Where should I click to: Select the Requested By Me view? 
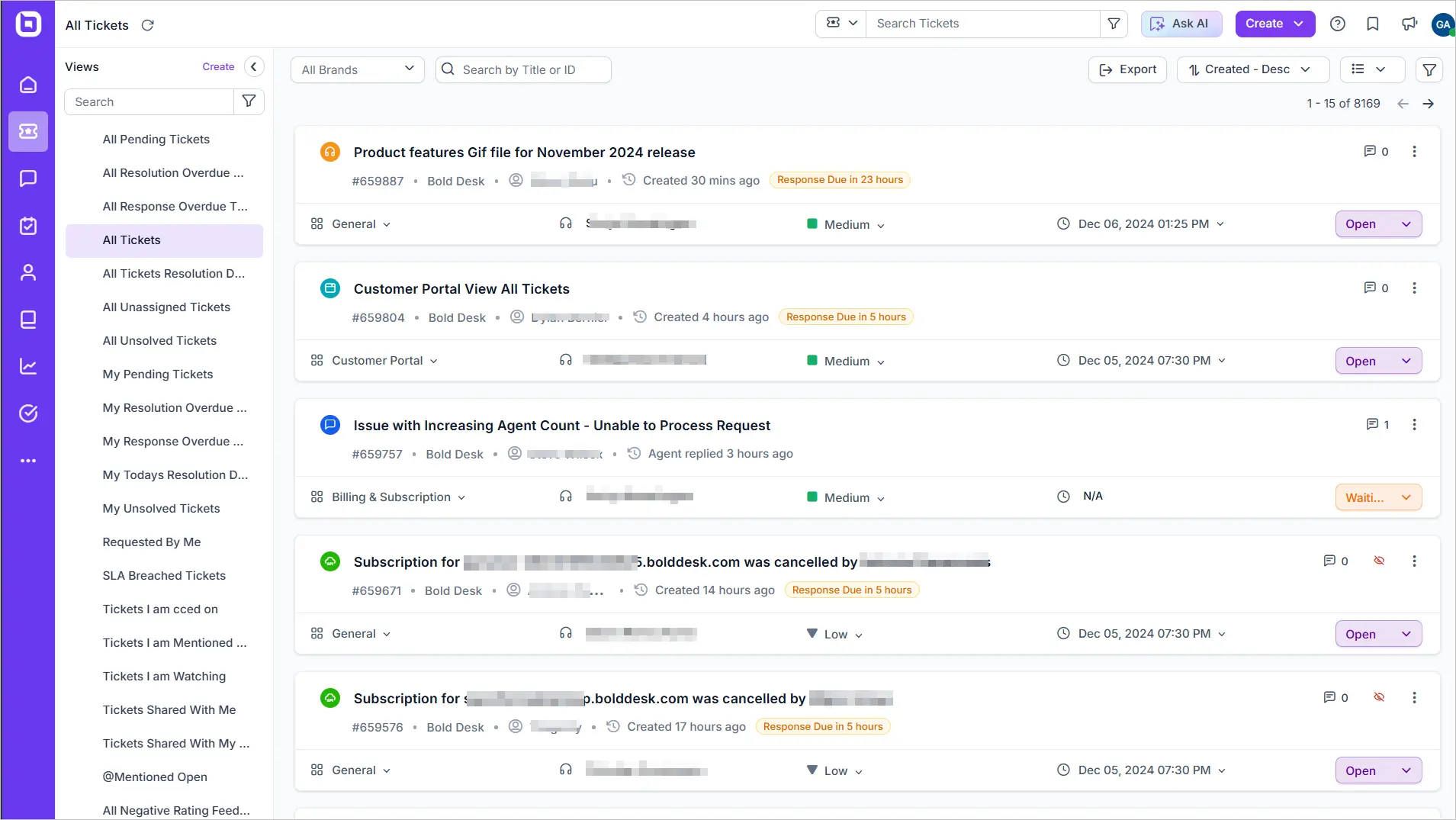152,542
